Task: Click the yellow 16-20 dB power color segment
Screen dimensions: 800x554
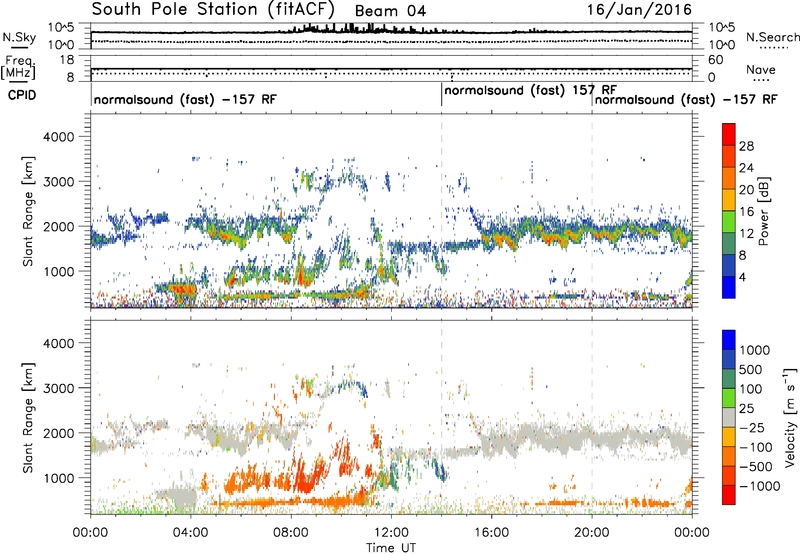Action: coord(729,200)
